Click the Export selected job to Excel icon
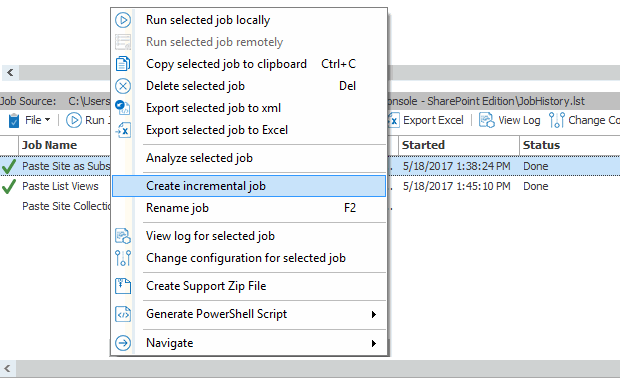 [x=123, y=130]
